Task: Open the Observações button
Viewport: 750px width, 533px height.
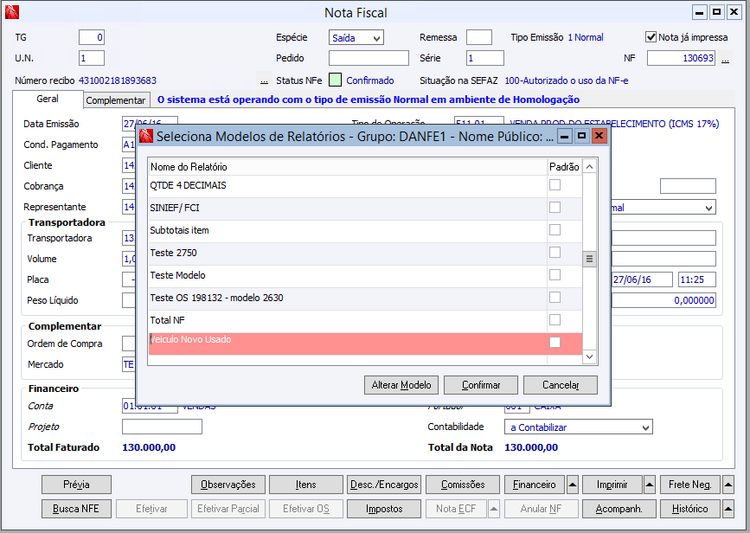Action: coord(228,485)
